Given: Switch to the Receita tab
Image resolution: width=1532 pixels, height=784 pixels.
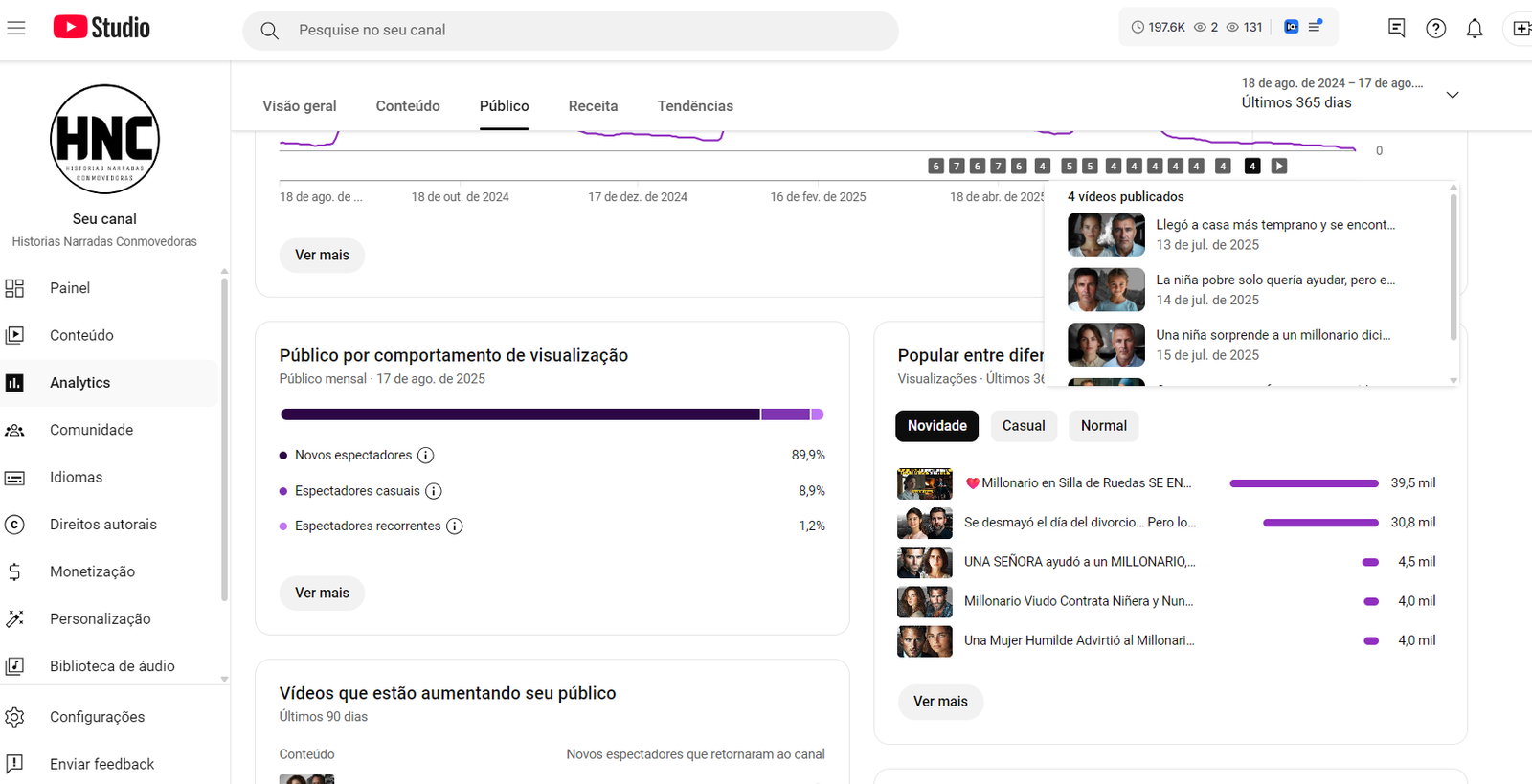Looking at the screenshot, I should click(x=593, y=106).
